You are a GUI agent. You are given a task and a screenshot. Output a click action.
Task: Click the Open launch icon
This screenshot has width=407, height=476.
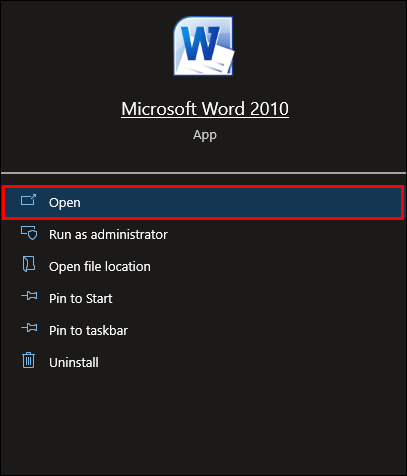point(28,200)
